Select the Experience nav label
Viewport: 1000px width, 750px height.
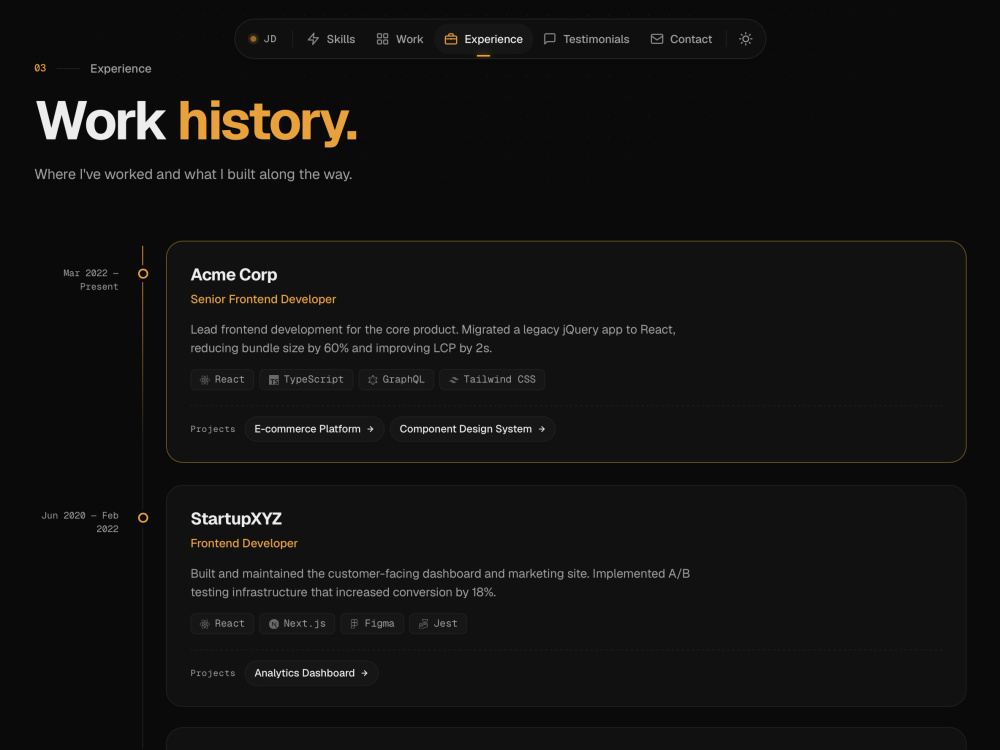(494, 39)
